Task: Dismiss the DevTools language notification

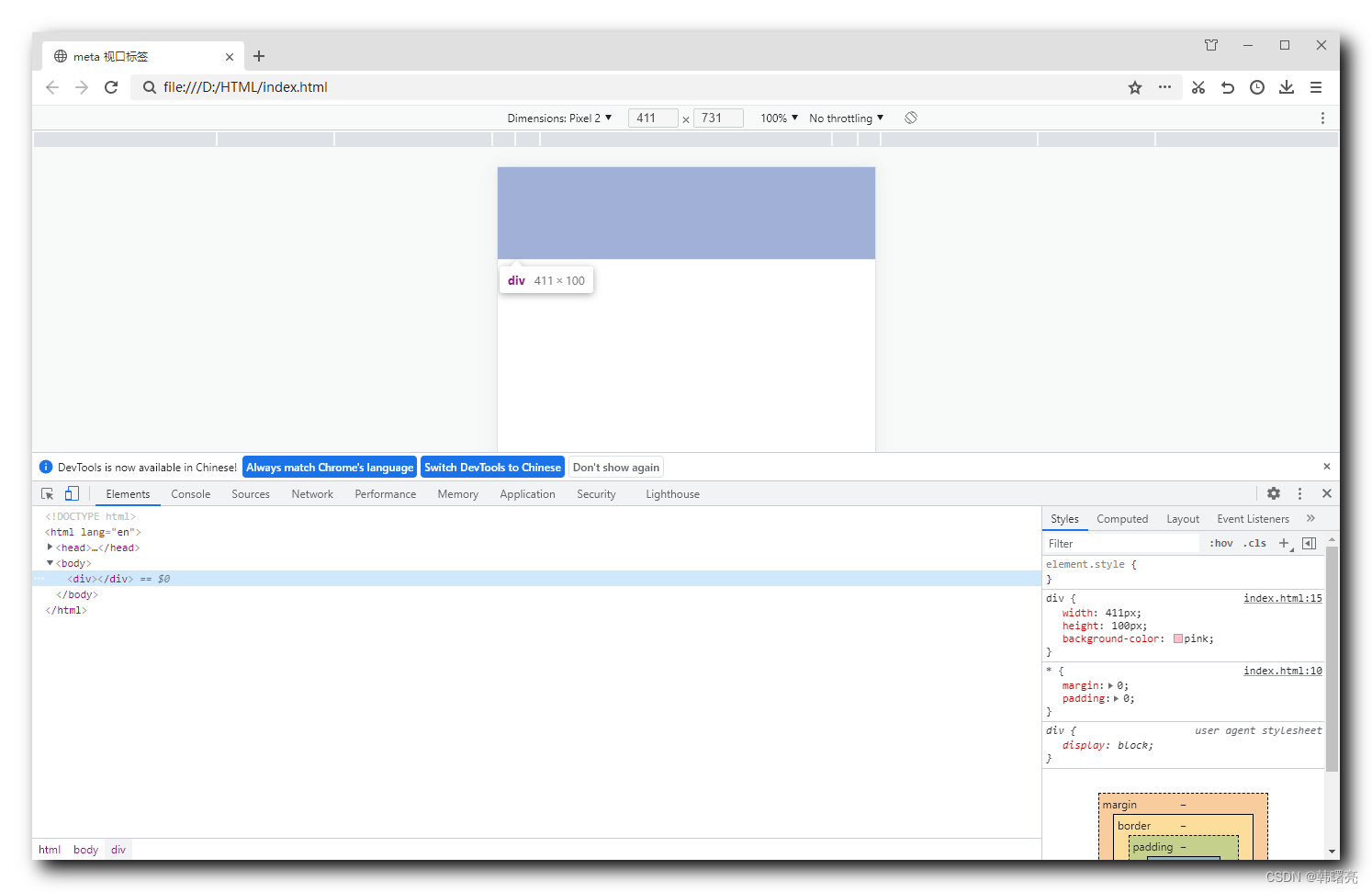Action: tap(1327, 467)
